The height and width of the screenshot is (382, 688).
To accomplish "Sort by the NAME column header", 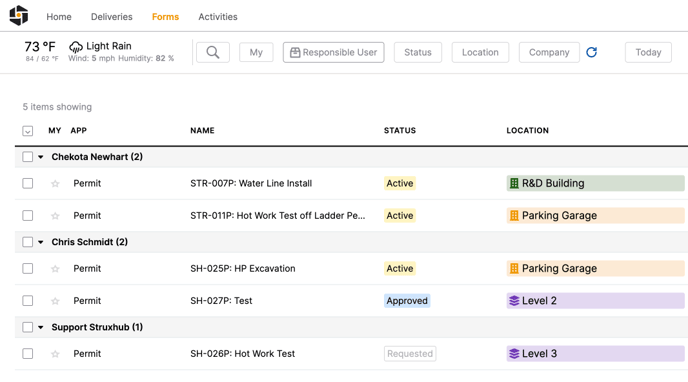I will (202, 131).
